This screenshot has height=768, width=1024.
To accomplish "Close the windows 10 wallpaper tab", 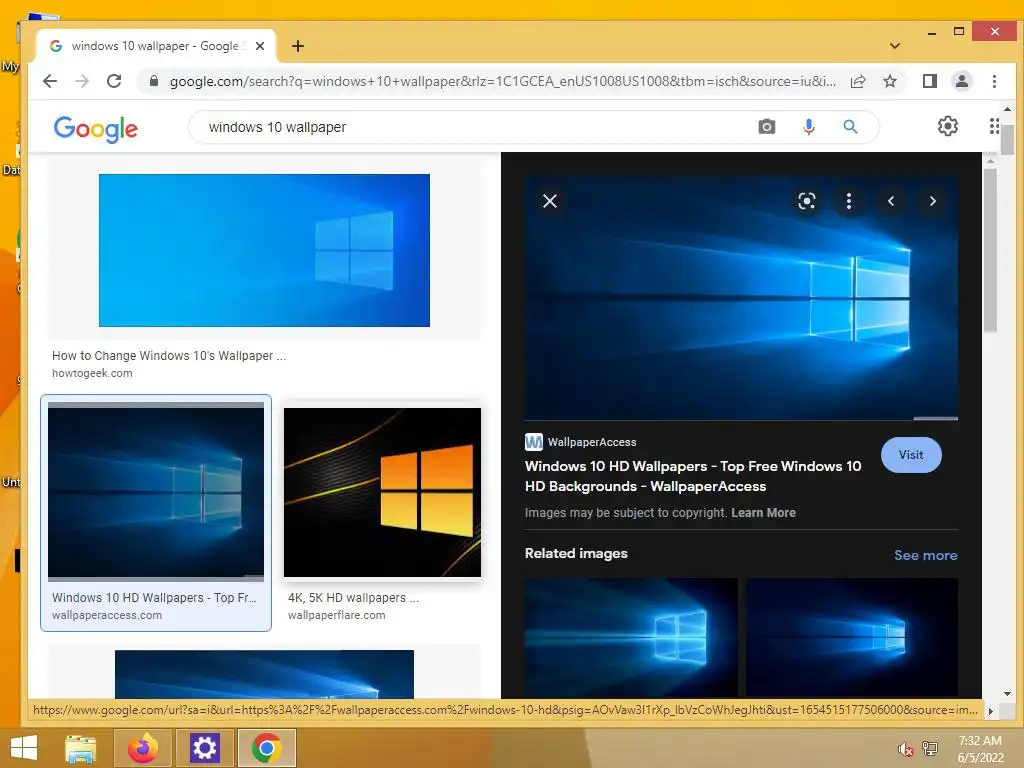I will tap(260, 46).
